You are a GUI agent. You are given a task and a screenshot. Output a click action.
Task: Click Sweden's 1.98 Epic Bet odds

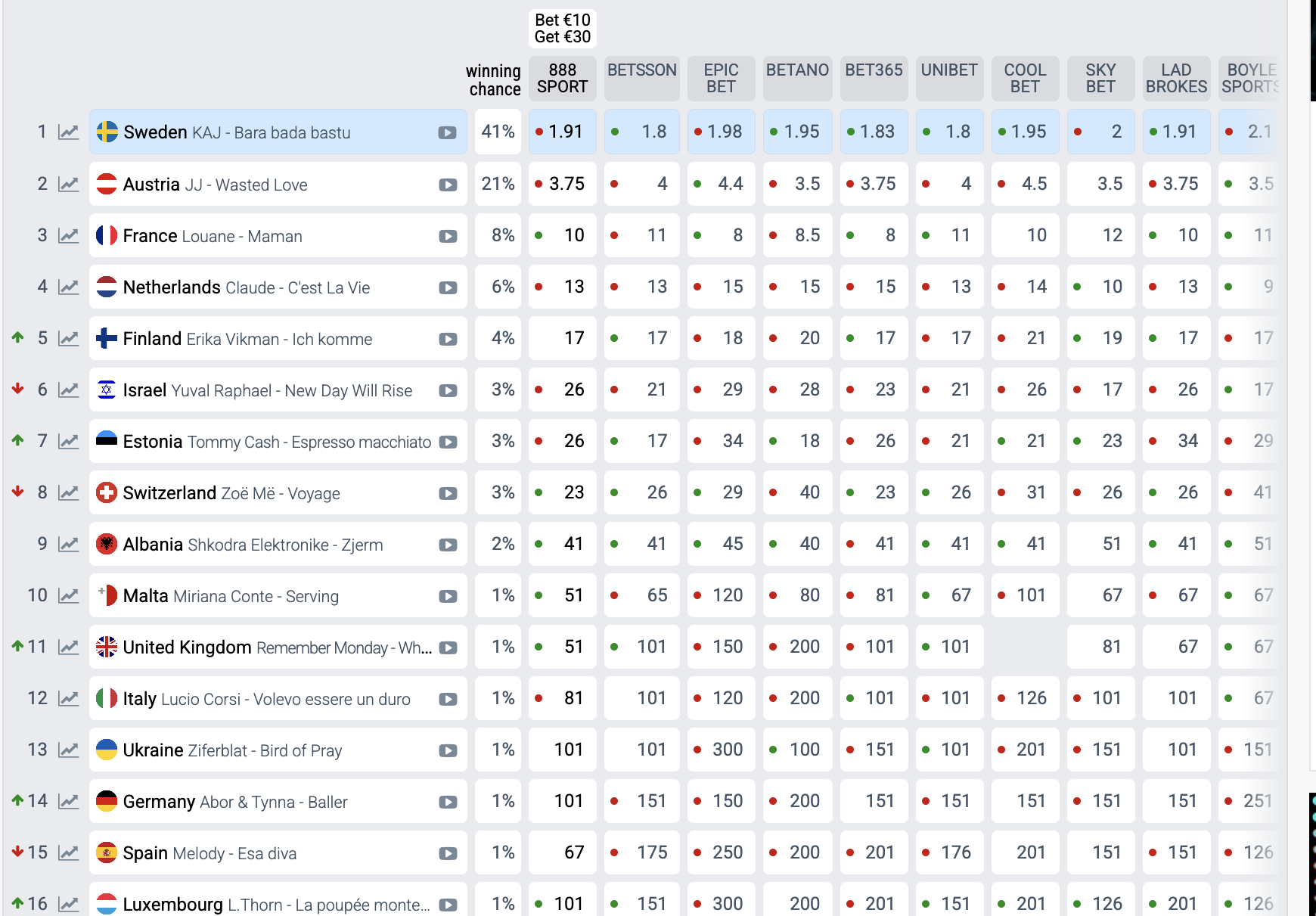tap(721, 132)
